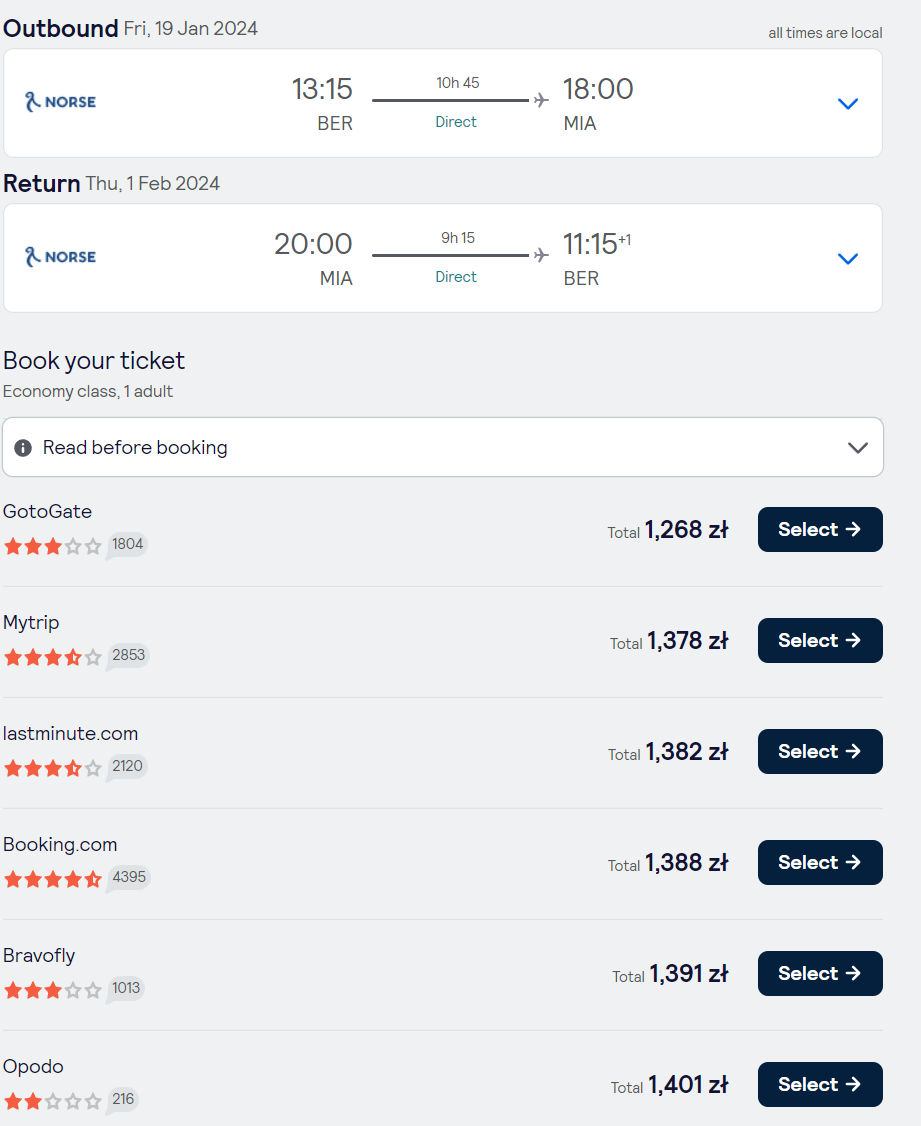The image size is (921, 1126).
Task: Click the GotoGate provider name
Action: (x=47, y=511)
